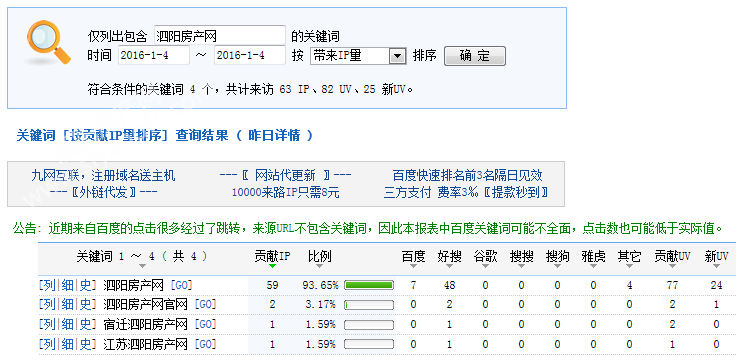Click 细 link for row 宿迁泗阳房产网

67,324
